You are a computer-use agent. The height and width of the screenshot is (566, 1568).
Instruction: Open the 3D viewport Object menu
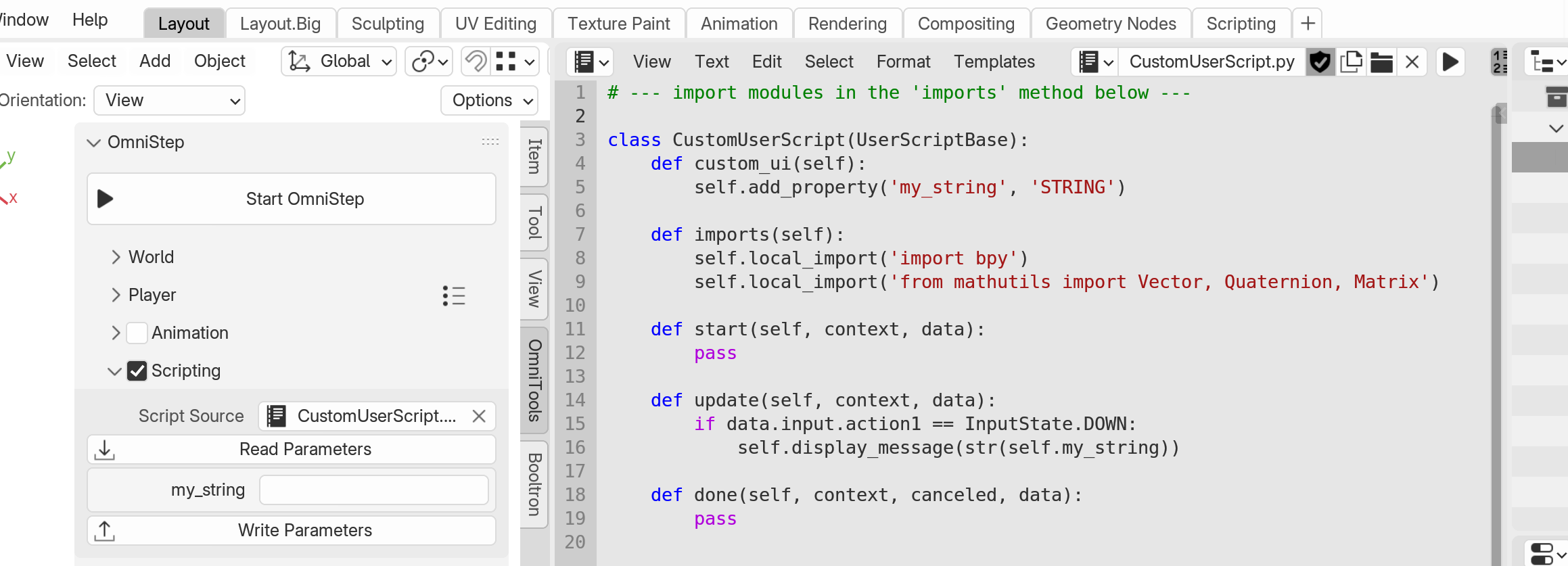pos(220,62)
